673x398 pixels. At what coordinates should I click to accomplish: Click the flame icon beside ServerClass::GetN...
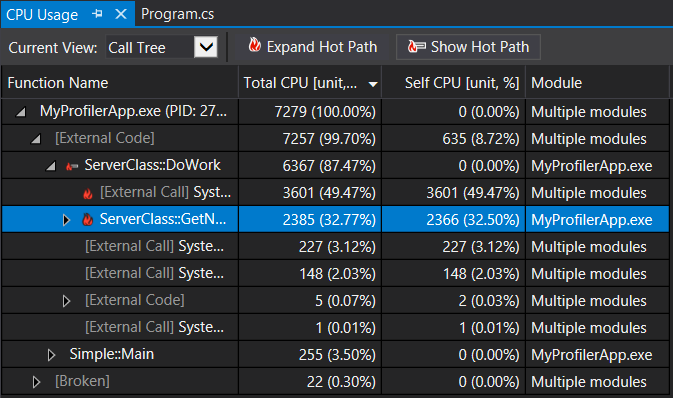point(88,220)
